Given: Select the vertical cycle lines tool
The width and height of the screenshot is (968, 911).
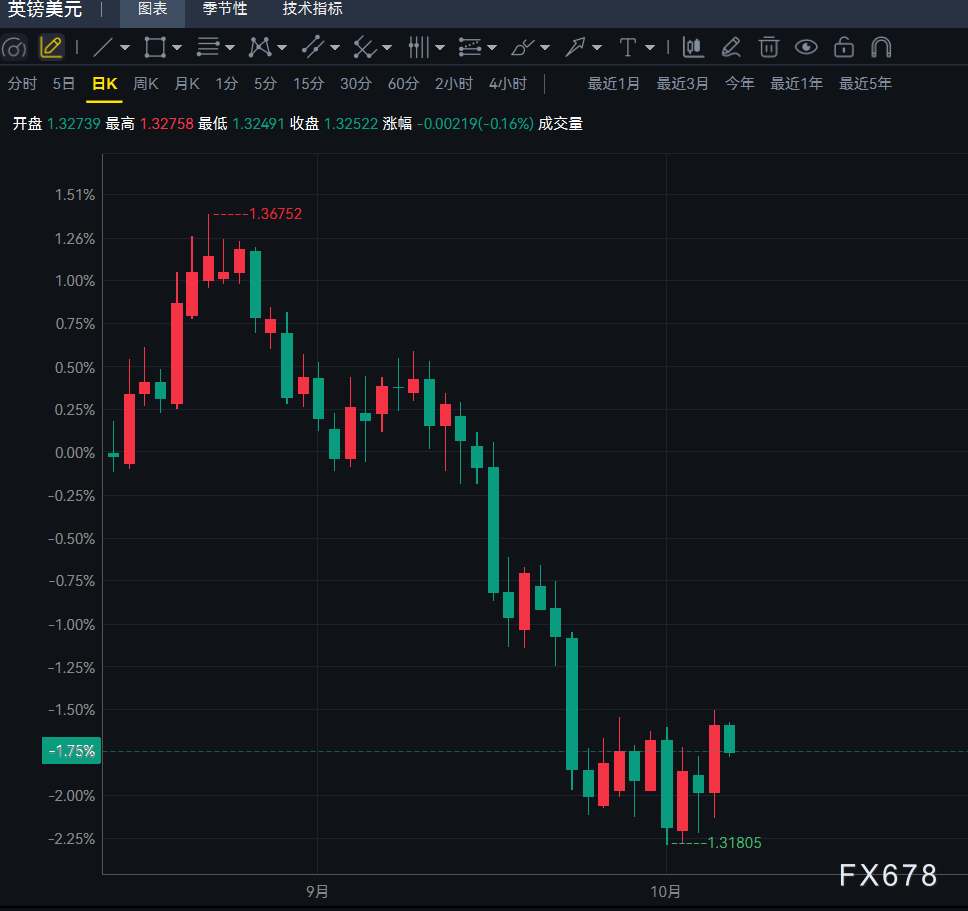Looking at the screenshot, I should (x=418, y=48).
